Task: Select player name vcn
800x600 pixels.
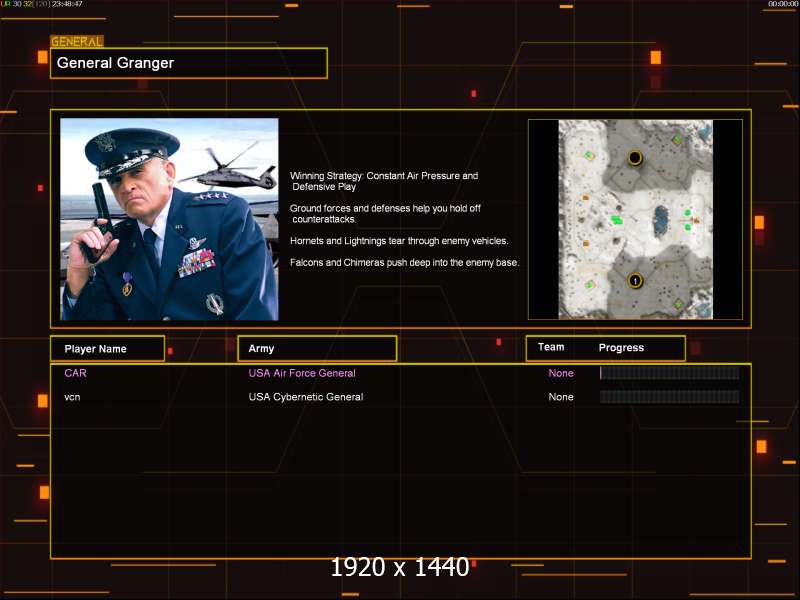Action: (72, 397)
